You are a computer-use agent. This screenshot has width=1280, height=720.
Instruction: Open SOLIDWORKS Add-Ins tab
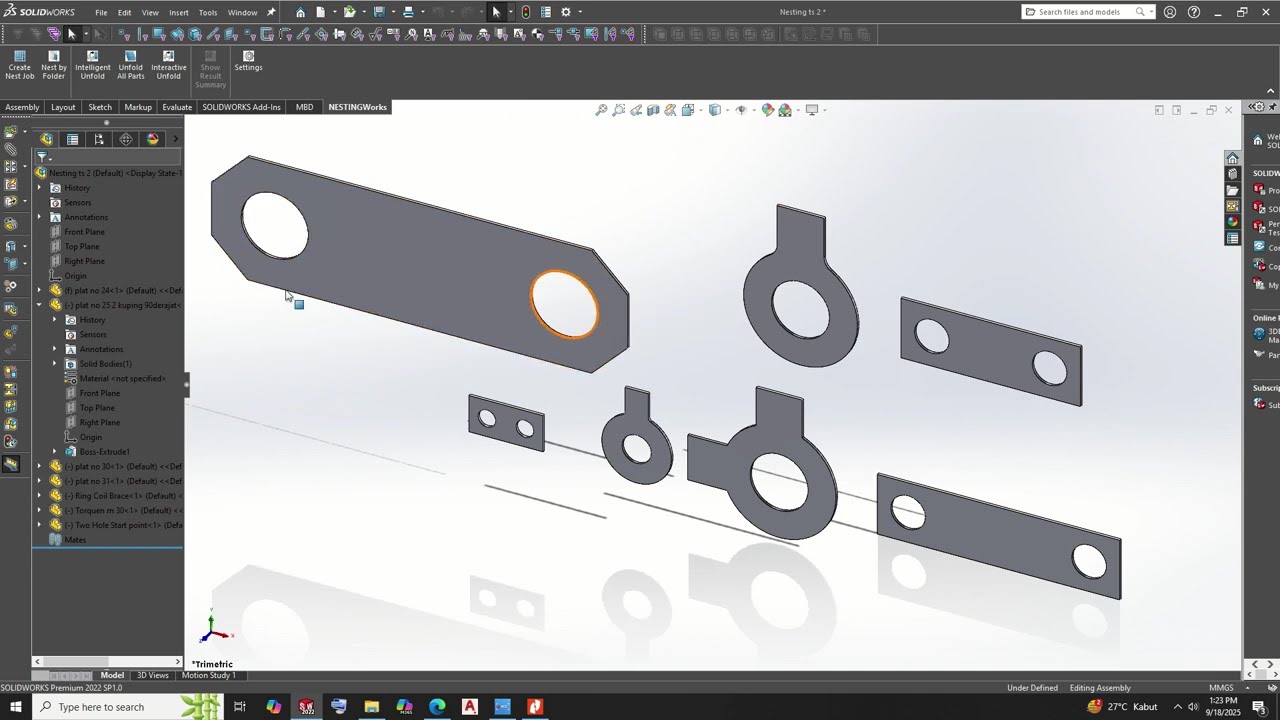pos(241,107)
